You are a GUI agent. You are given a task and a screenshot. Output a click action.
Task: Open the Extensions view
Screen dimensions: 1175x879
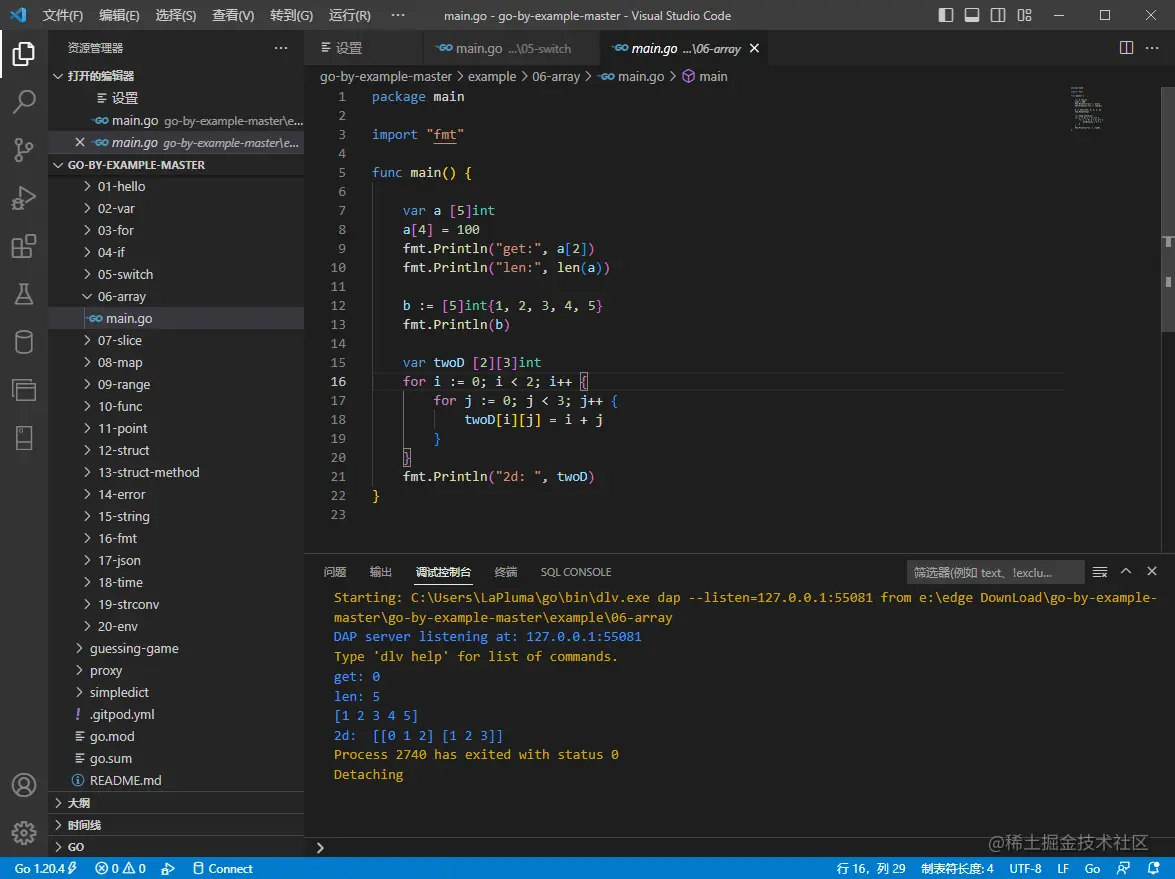pos(24,246)
